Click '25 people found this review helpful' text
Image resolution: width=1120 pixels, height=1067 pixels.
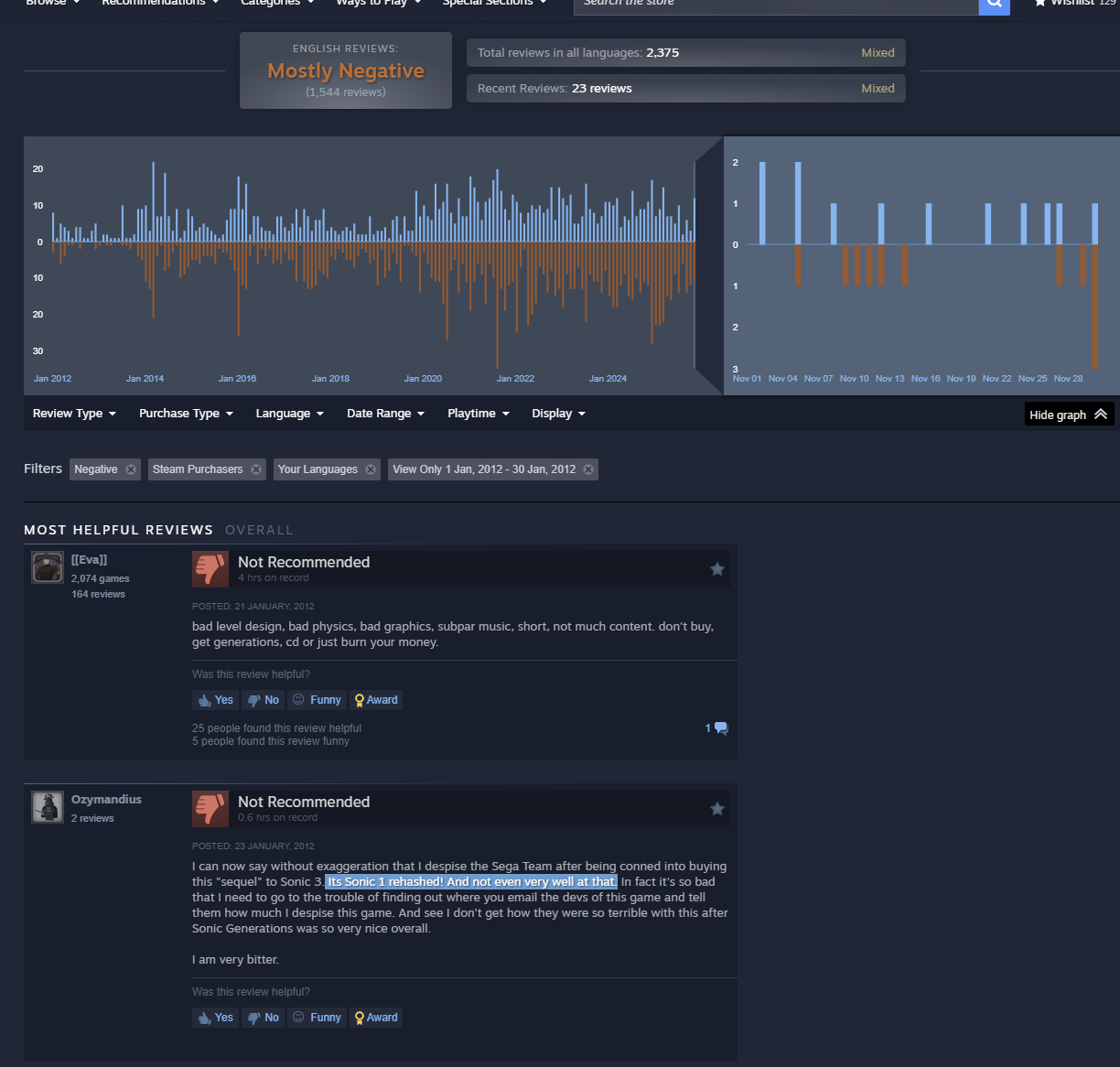[x=276, y=728]
